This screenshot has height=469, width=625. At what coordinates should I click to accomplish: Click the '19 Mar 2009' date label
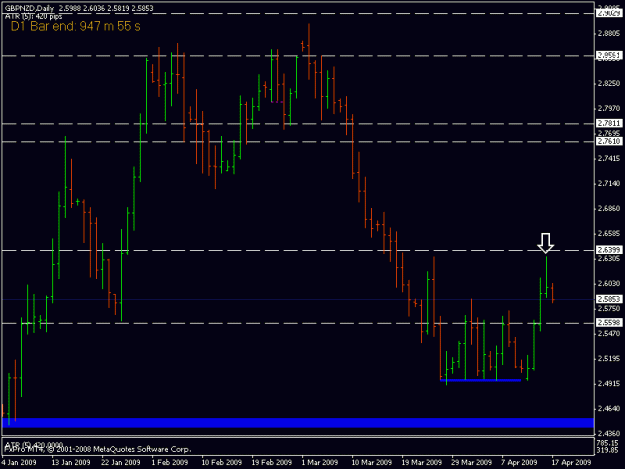point(422,462)
